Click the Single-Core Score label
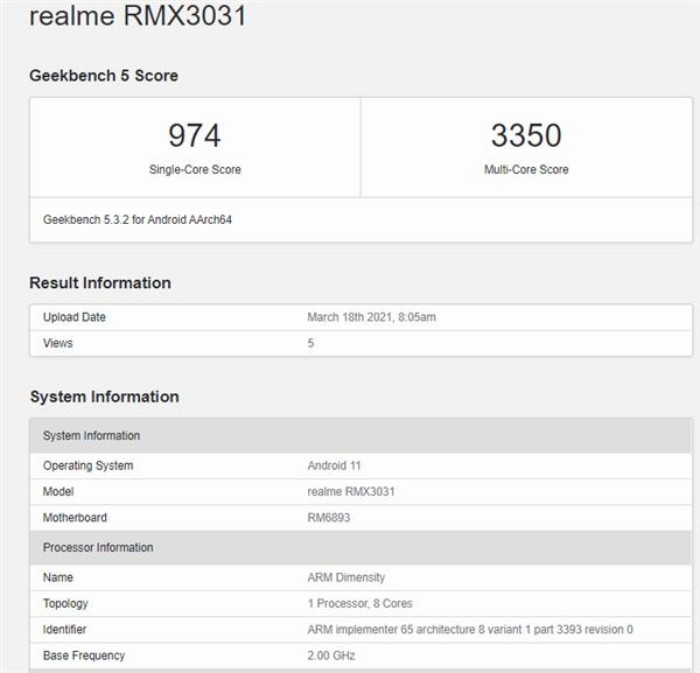700x673 pixels. [195, 170]
